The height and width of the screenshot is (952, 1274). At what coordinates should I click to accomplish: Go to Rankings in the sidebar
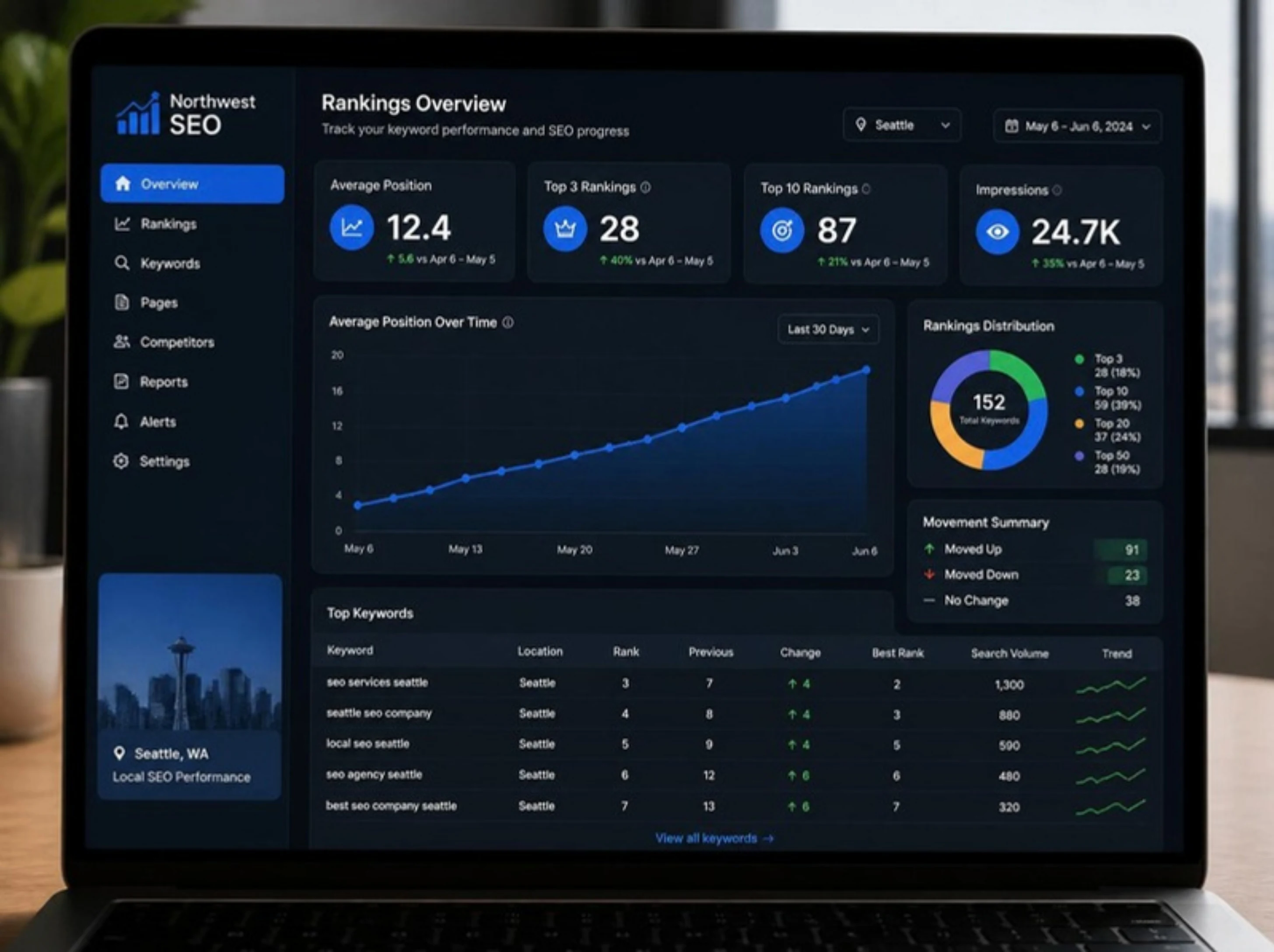click(x=168, y=224)
